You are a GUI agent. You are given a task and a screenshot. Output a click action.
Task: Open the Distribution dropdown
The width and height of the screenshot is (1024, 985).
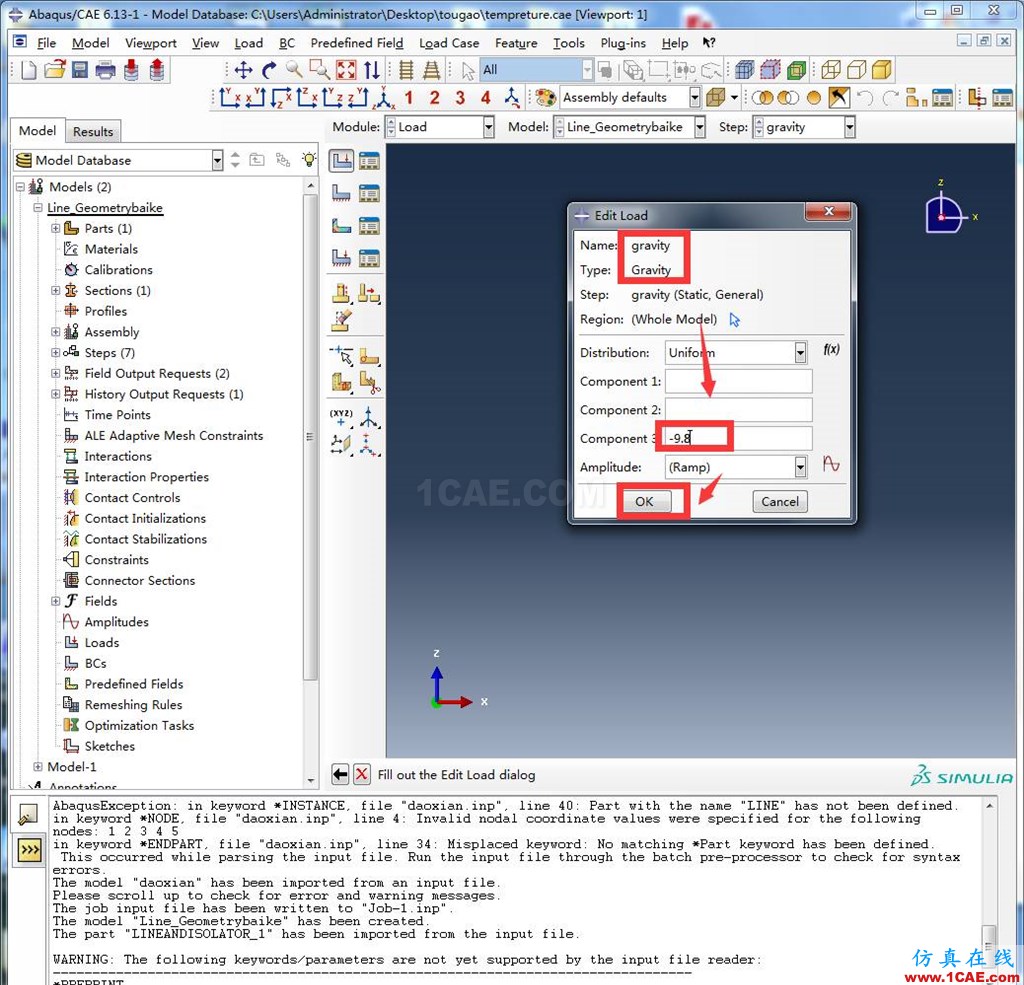point(800,353)
